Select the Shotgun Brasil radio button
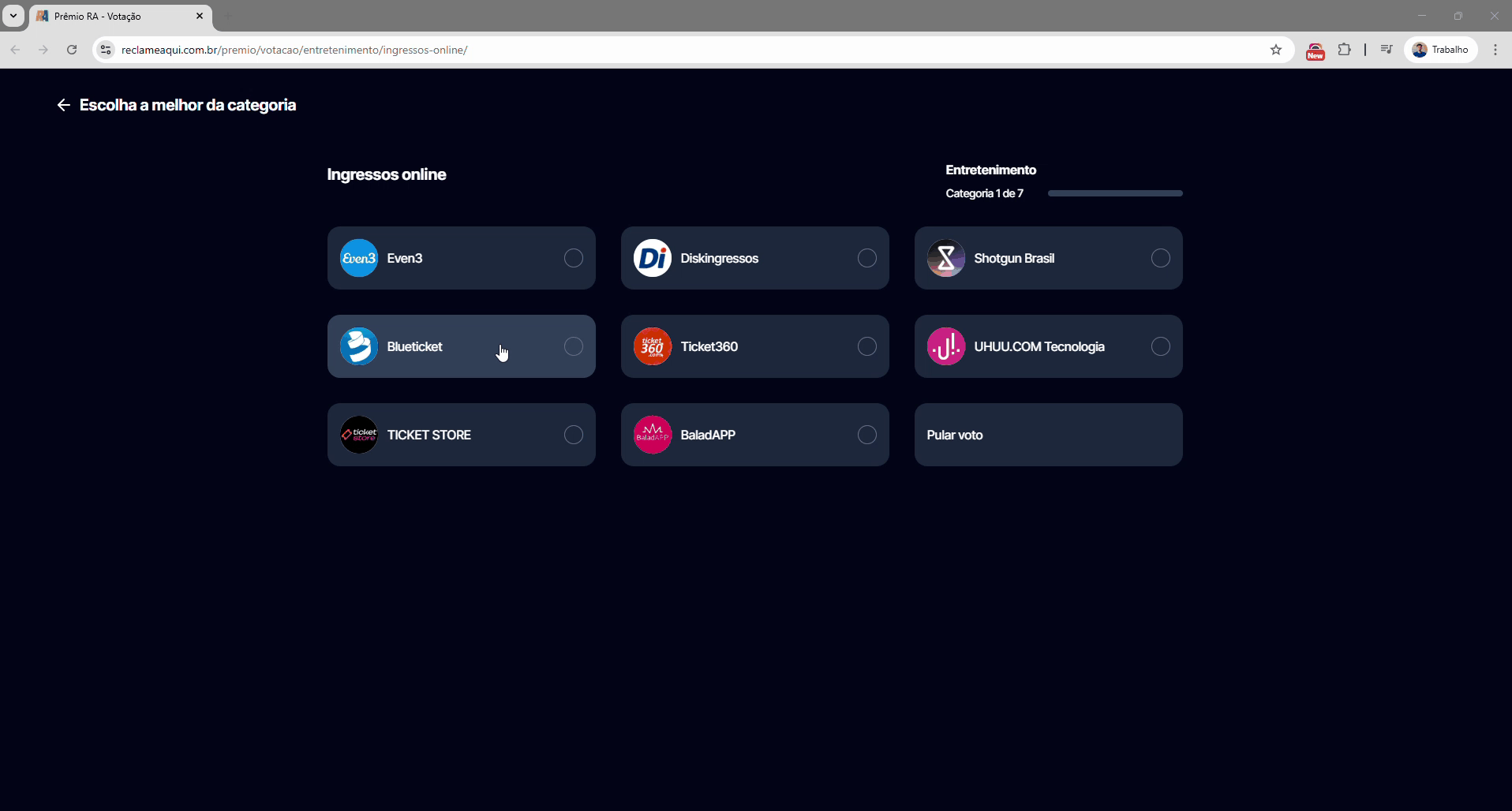This screenshot has height=811, width=1512. click(x=1161, y=258)
